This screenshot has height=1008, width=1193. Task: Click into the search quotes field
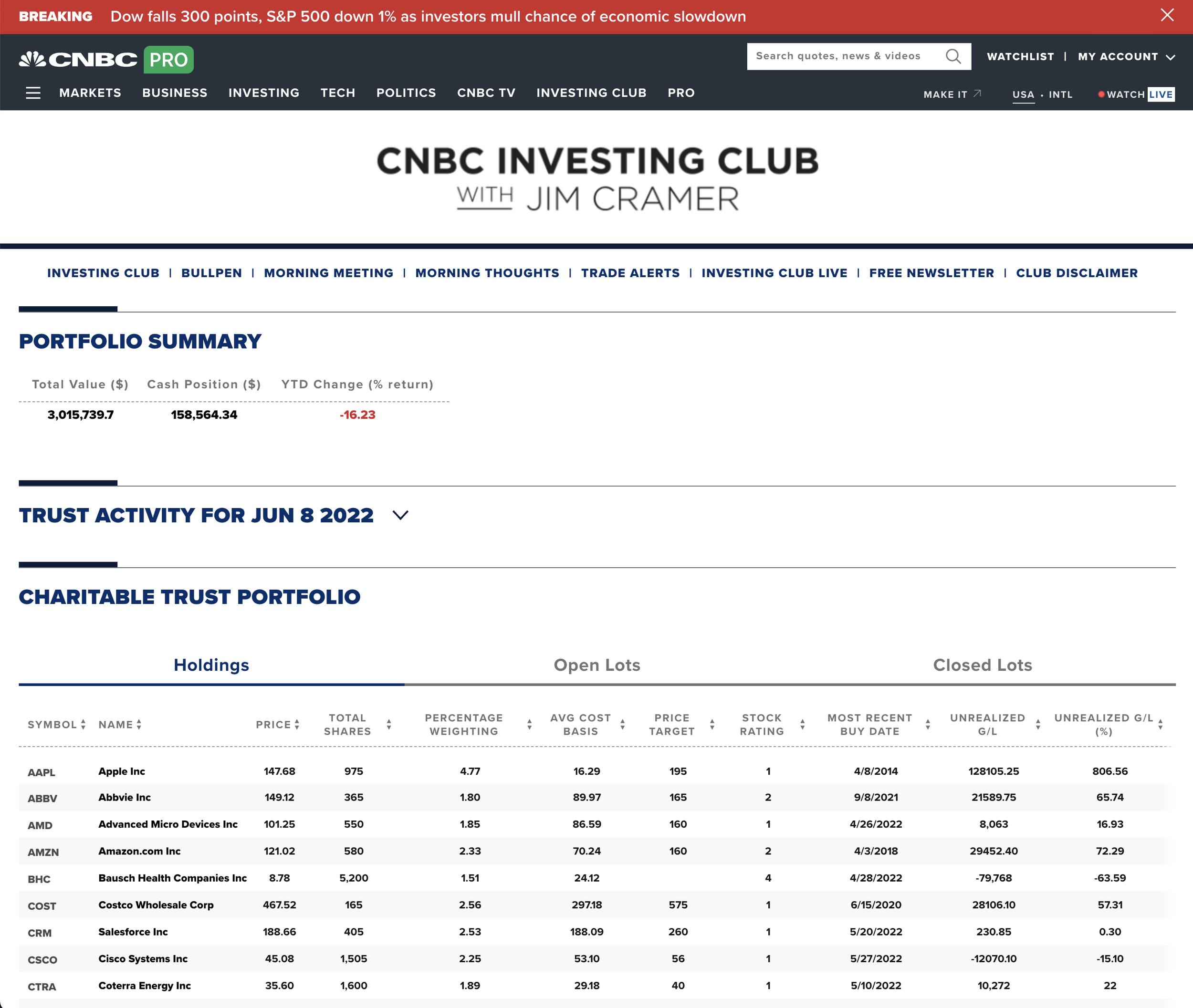(x=837, y=56)
